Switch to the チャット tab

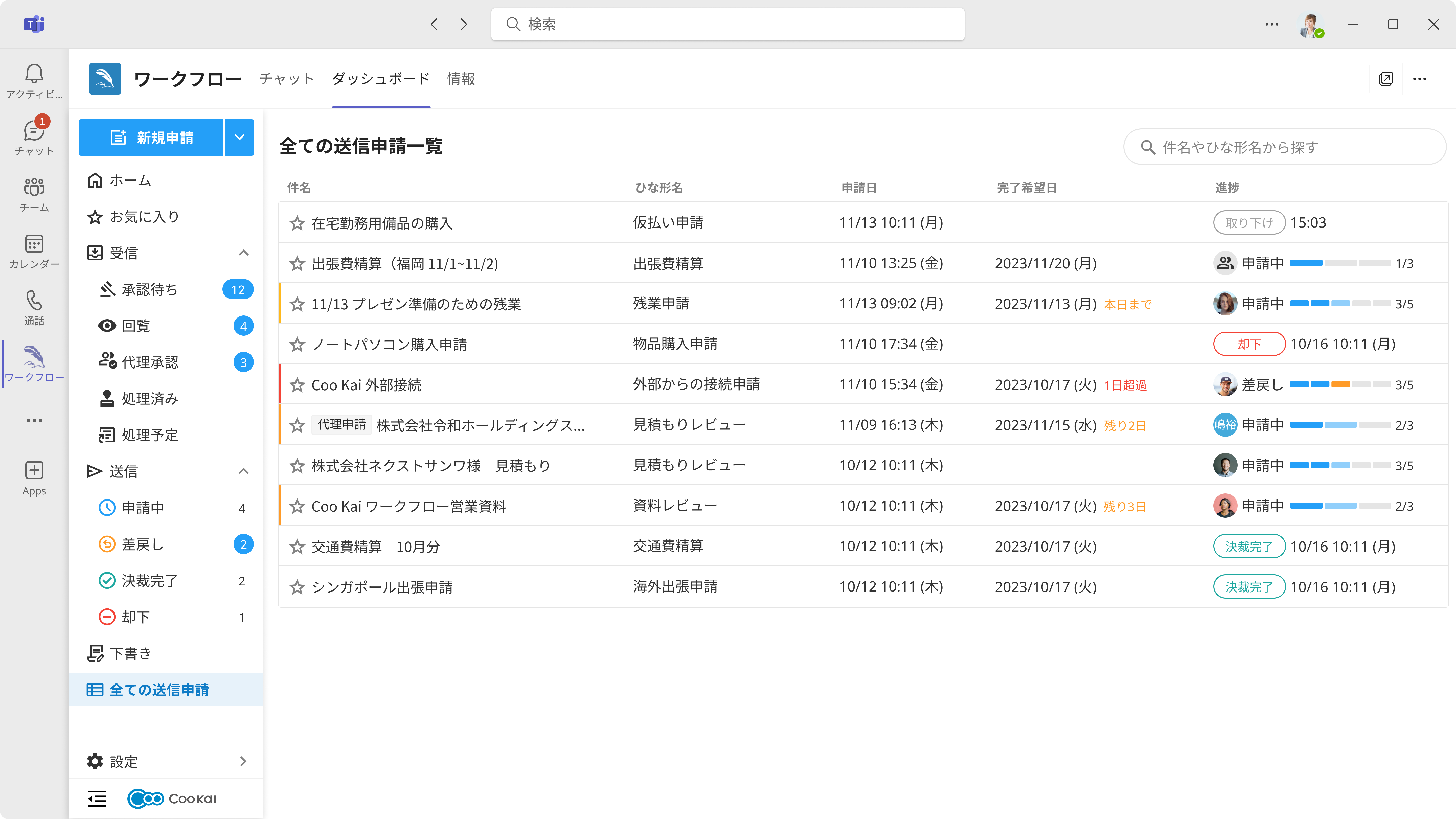[287, 79]
